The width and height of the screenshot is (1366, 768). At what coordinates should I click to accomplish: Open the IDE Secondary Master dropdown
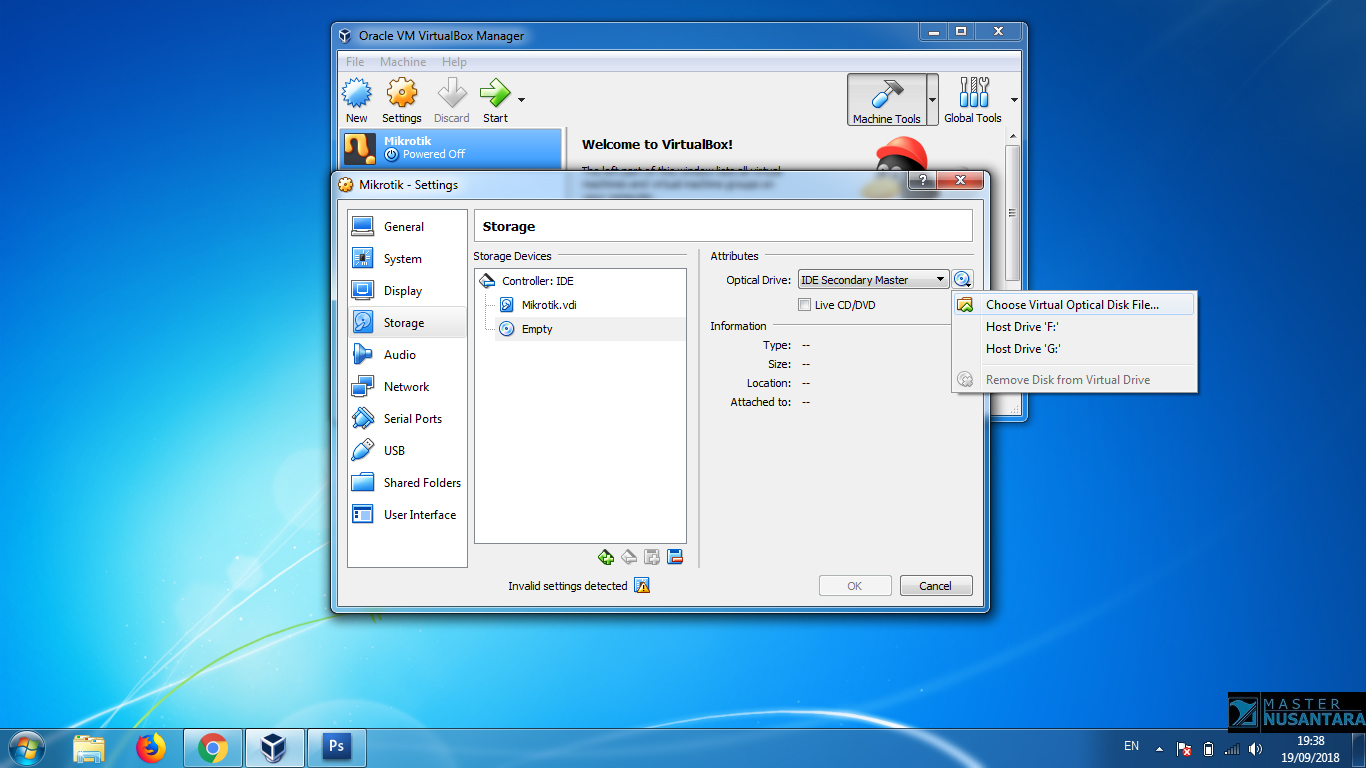tap(939, 279)
